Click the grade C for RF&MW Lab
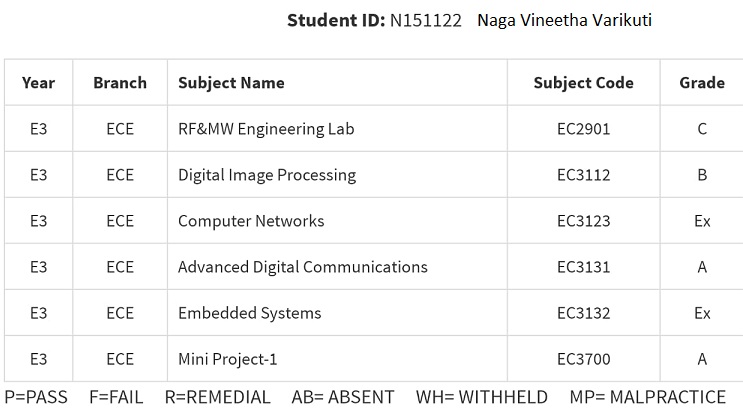The image size is (743, 419). (x=702, y=129)
